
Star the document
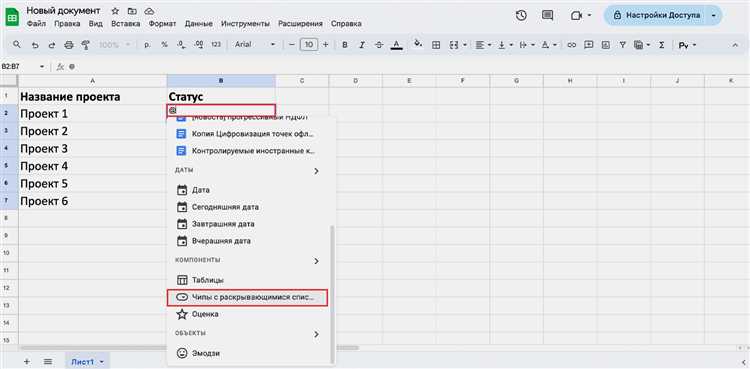tap(115, 11)
